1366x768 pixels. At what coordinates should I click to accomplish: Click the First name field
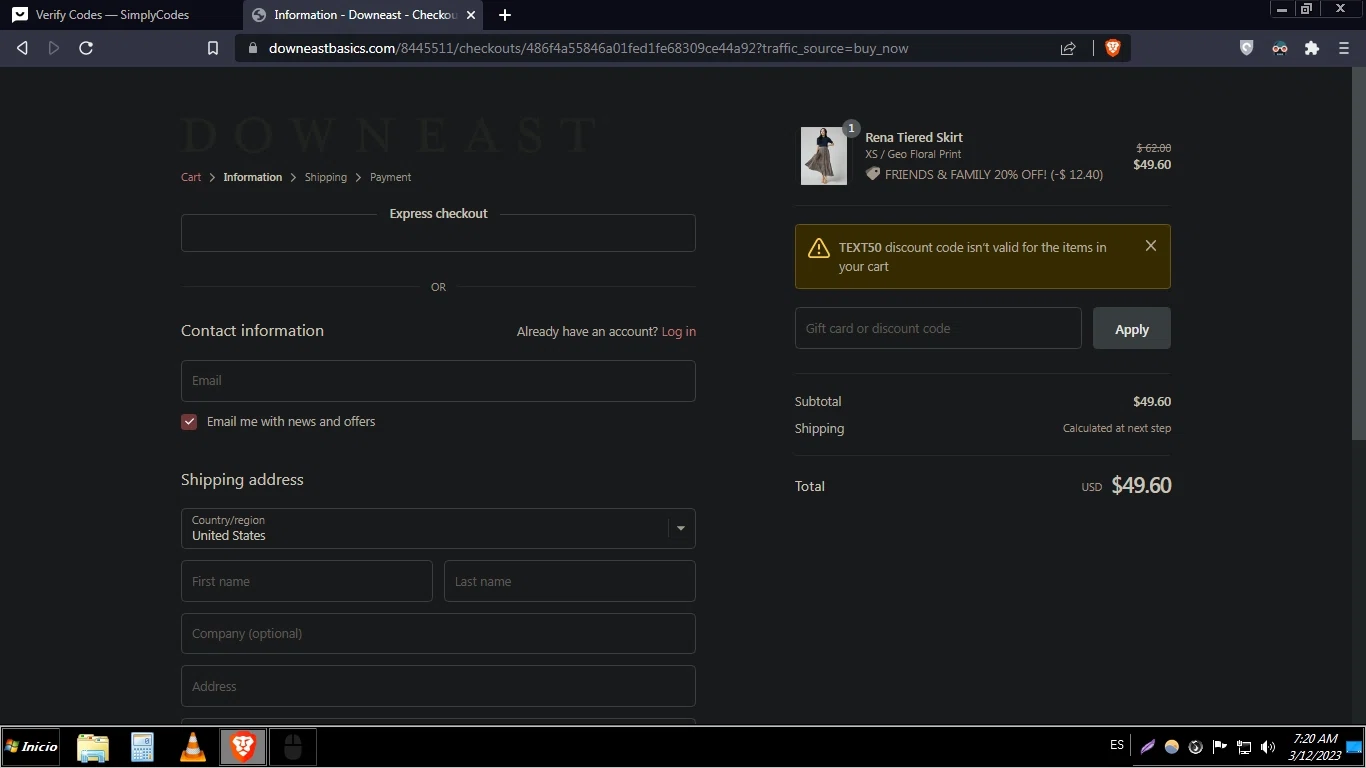click(307, 581)
